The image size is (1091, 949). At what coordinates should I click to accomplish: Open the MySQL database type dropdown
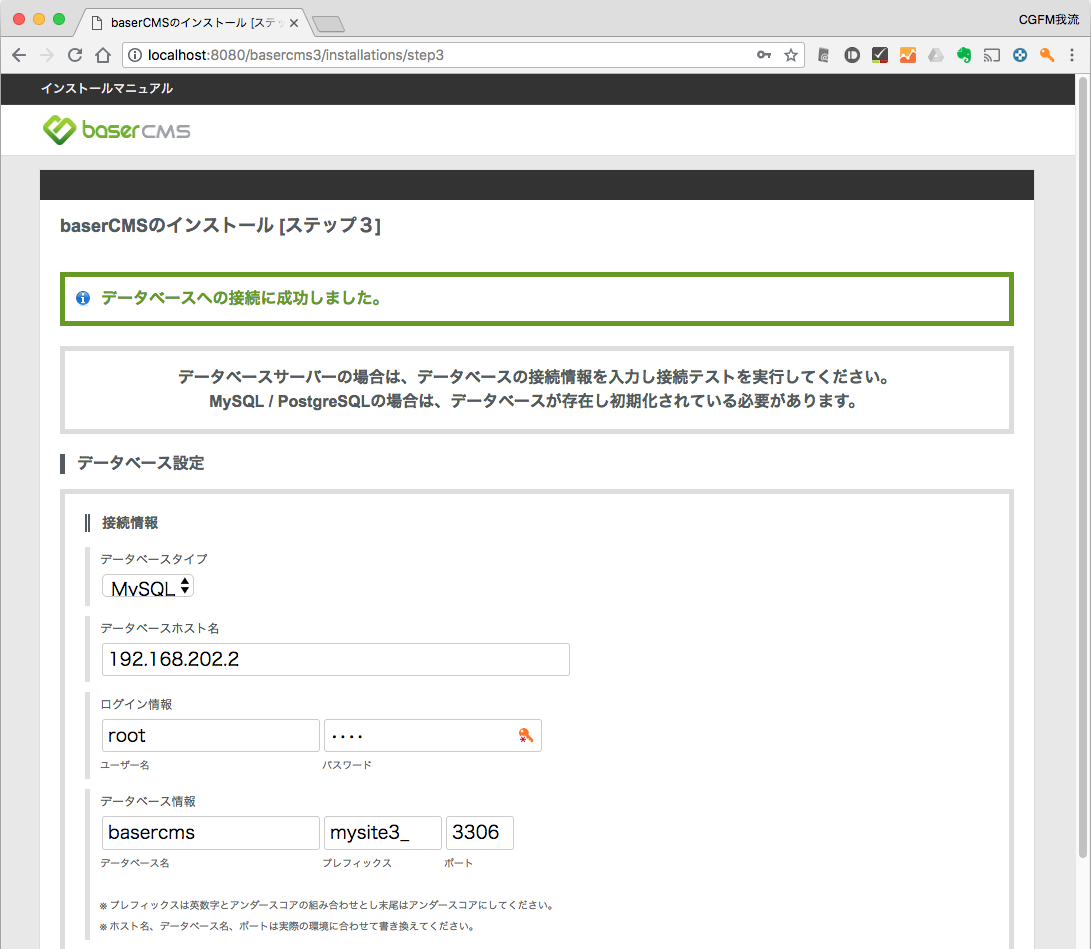click(148, 587)
